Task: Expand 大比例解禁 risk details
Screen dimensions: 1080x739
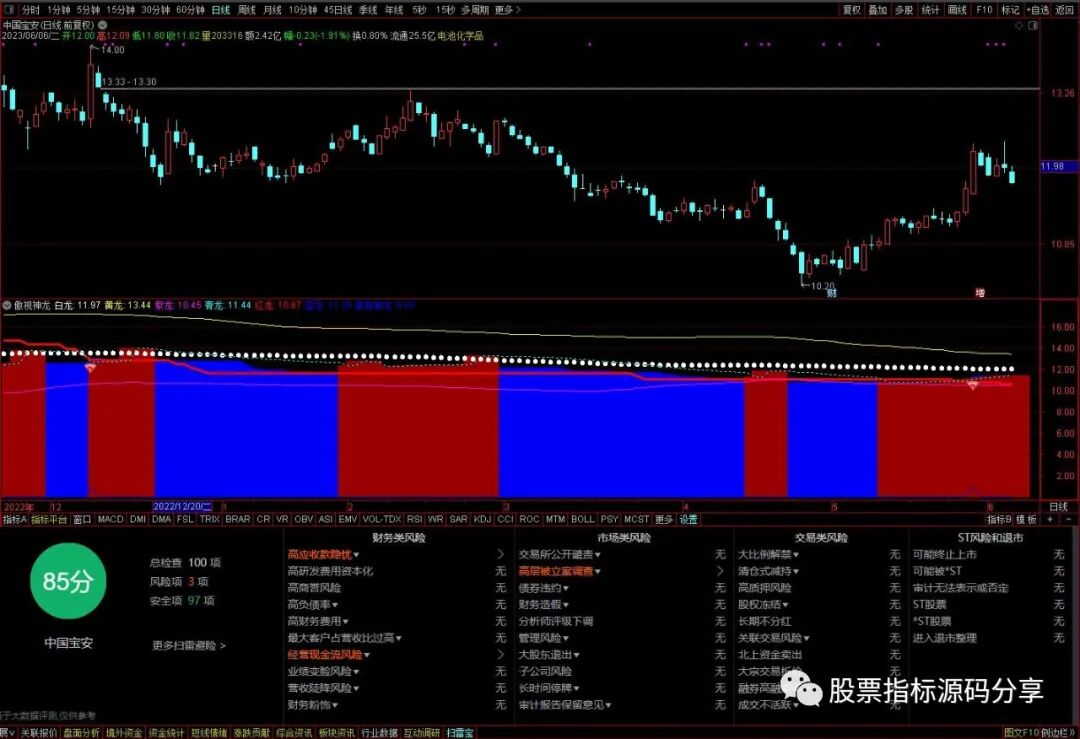Action: coord(769,554)
